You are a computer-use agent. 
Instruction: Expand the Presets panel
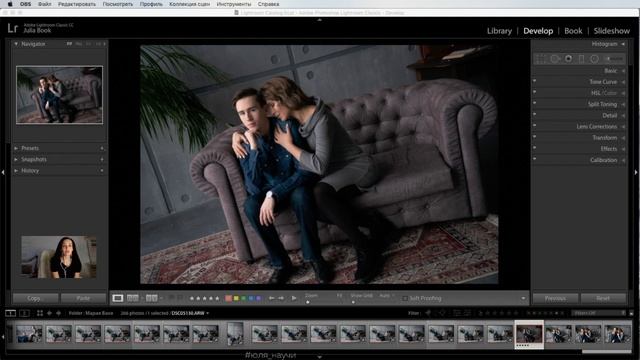[16, 148]
